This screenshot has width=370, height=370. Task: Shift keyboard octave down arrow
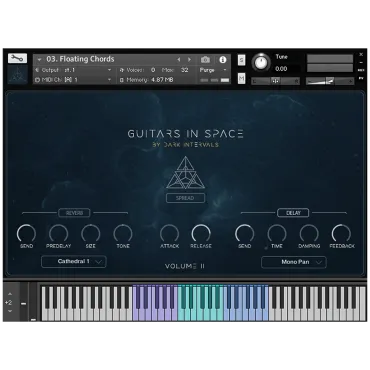pyautogui.click(x=10, y=311)
